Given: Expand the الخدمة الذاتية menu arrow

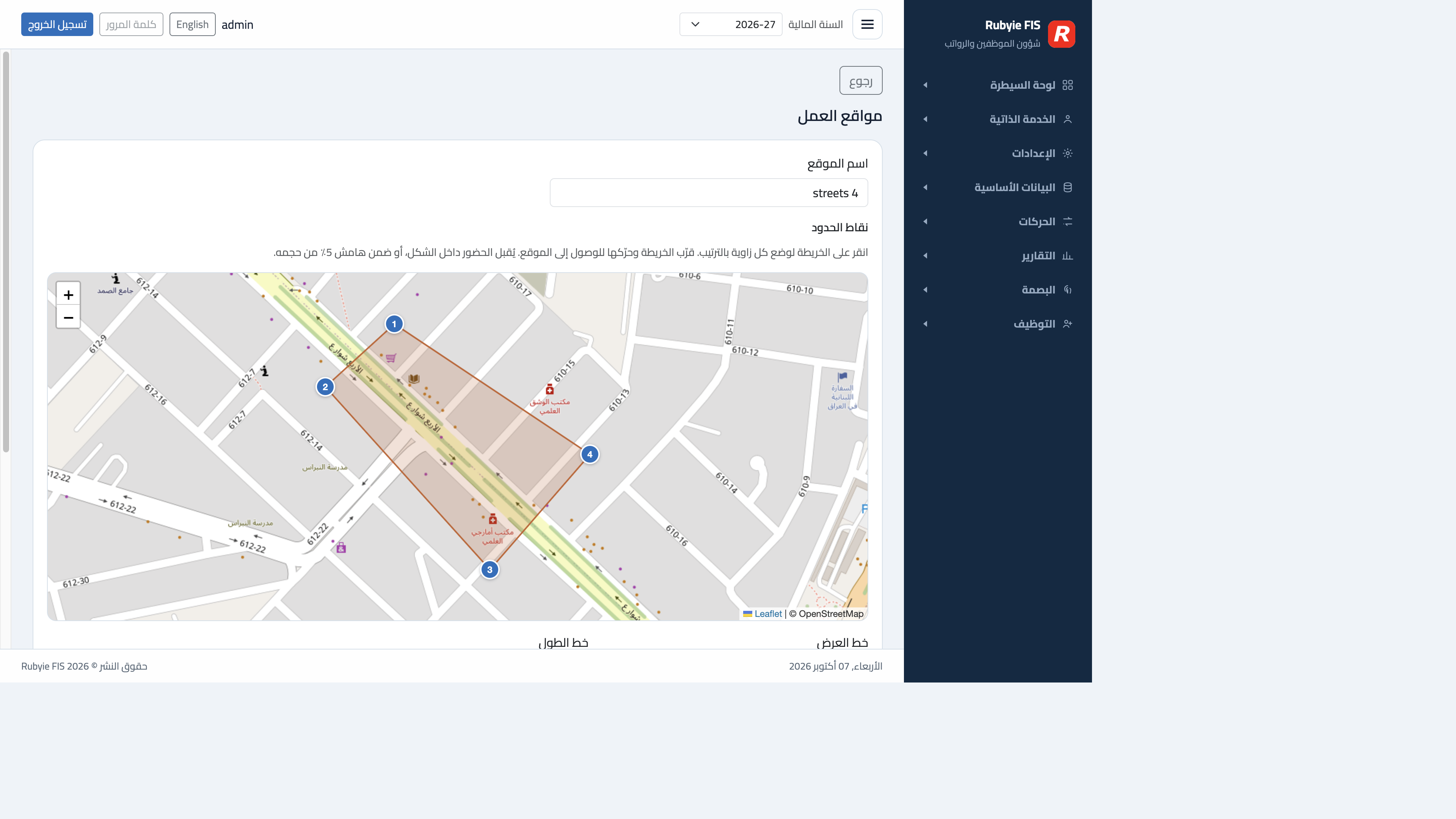Looking at the screenshot, I should pos(925,119).
